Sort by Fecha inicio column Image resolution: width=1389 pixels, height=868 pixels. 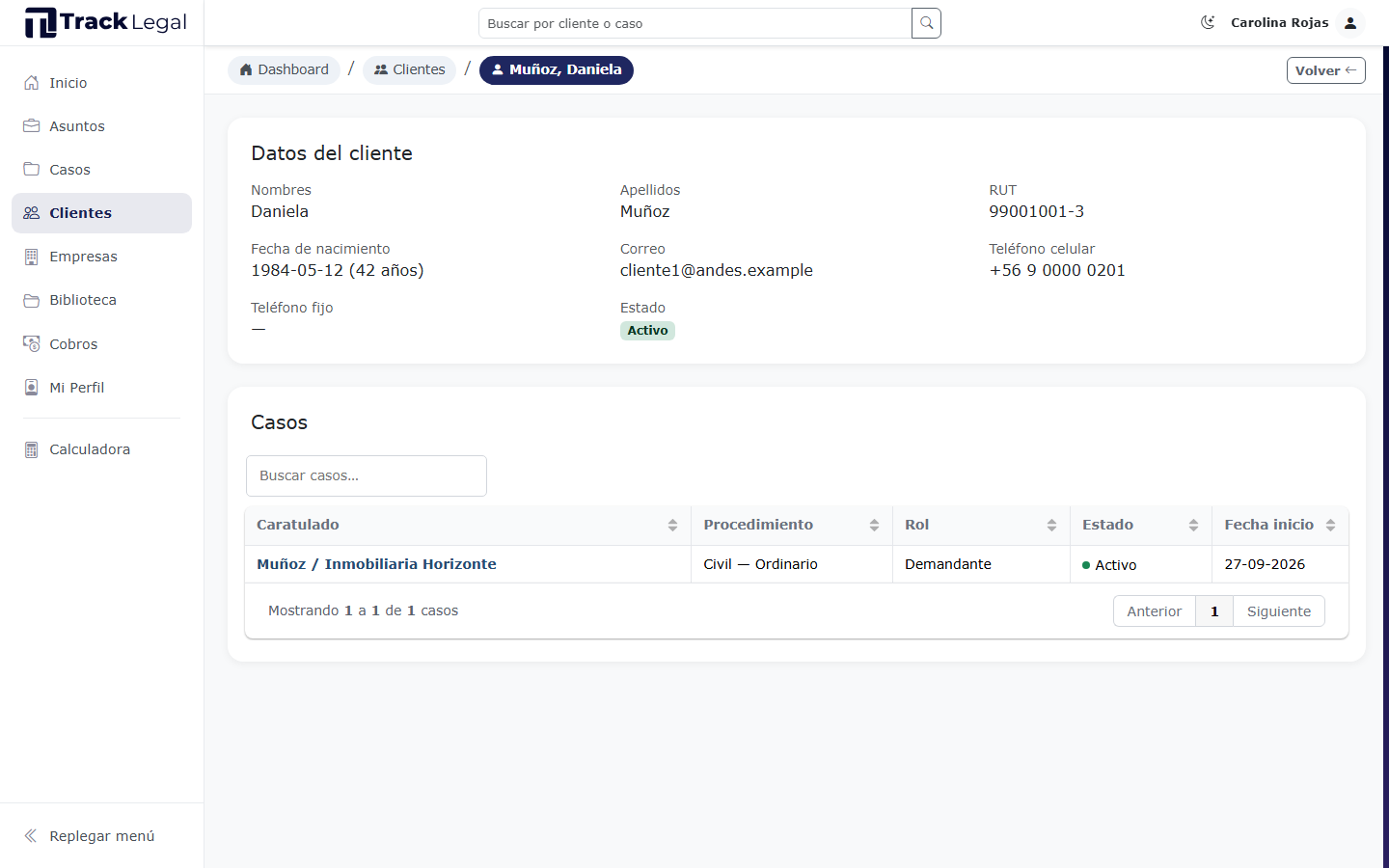(1280, 526)
